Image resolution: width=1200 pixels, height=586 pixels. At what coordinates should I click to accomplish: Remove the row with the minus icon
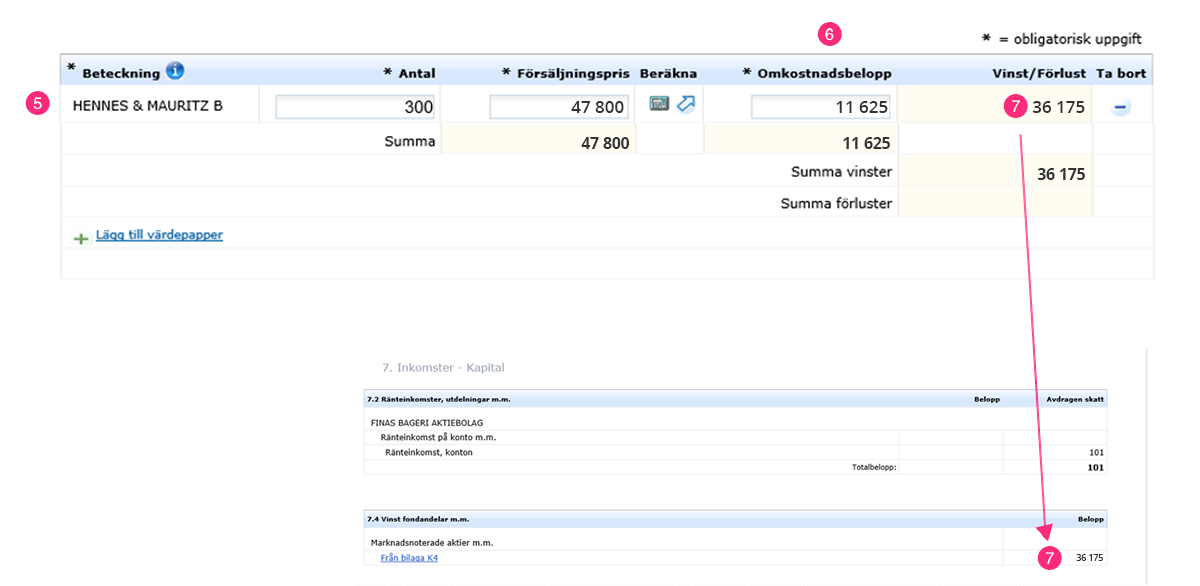[x=1121, y=107]
